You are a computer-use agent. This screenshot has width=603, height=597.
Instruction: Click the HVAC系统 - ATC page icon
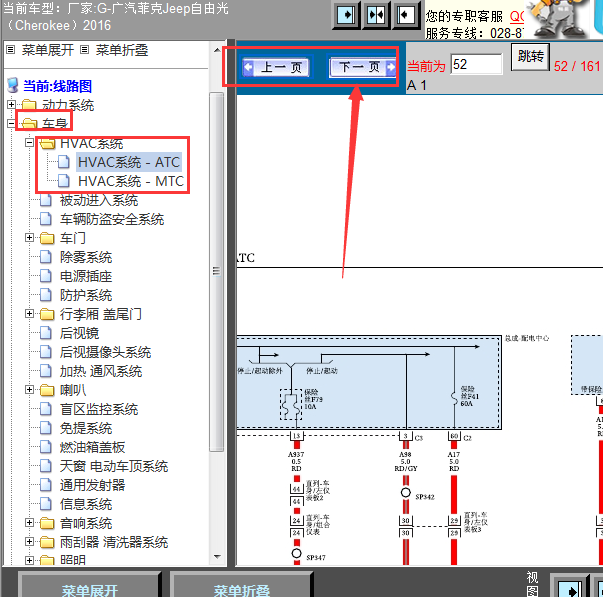pos(63,162)
